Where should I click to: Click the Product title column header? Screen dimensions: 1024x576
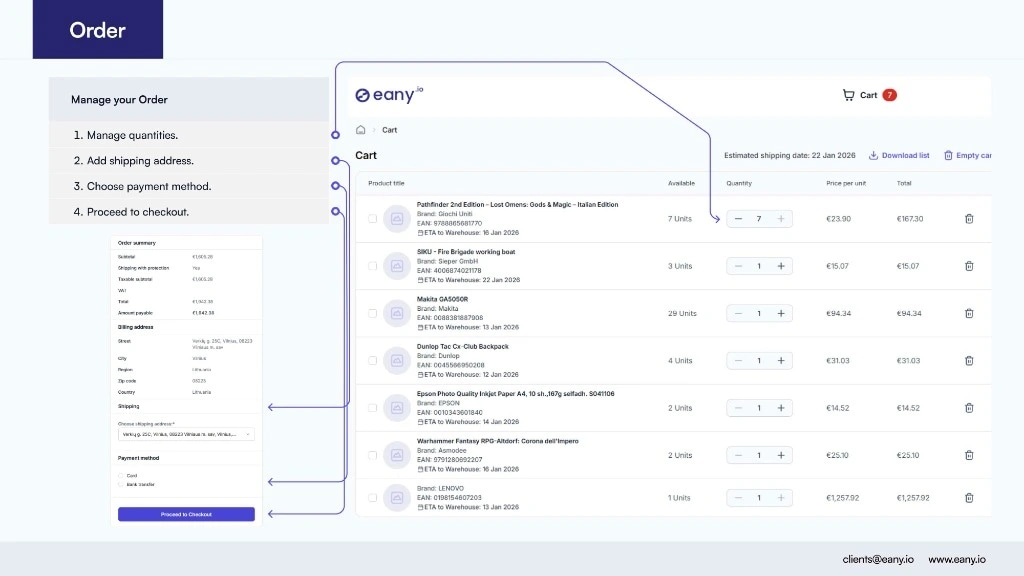[386, 184]
